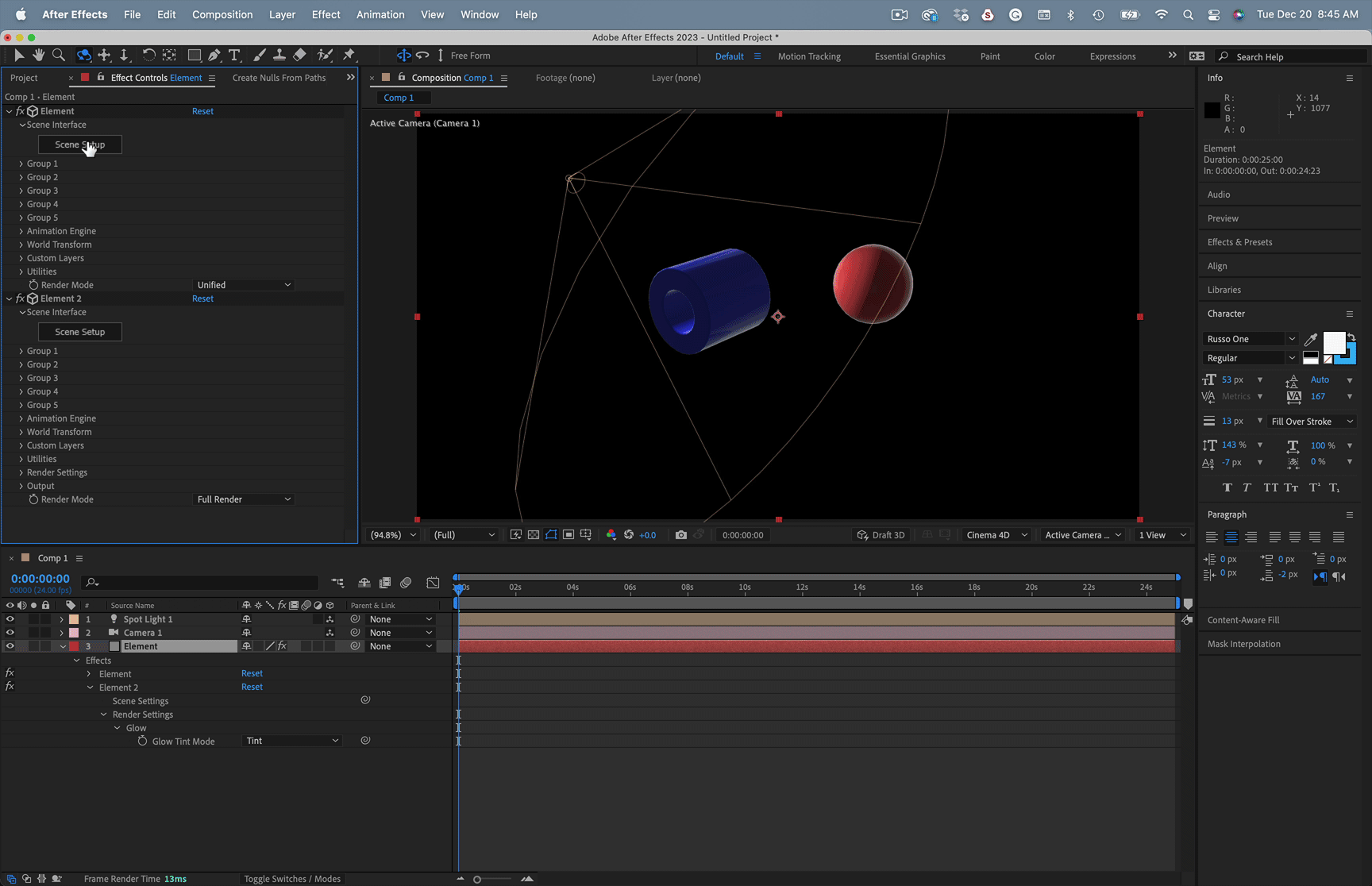Open the Graph Editor in timeline

pyautogui.click(x=433, y=583)
